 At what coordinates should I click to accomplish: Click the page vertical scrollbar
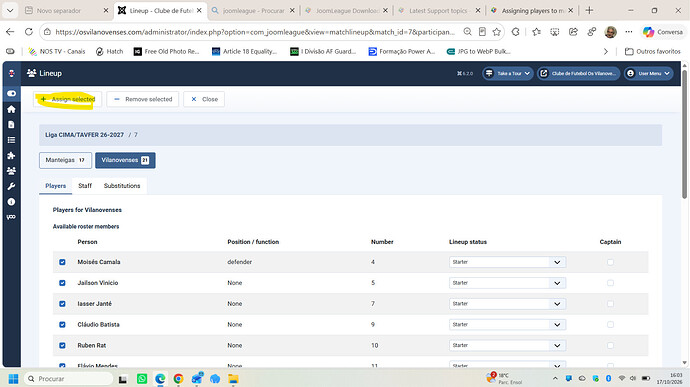pyautogui.click(x=684, y=134)
